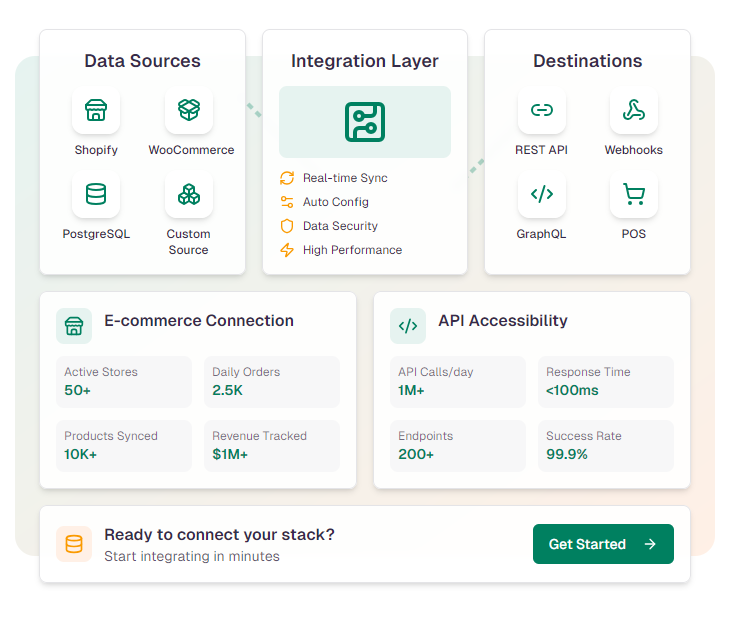Click the E-commerce Connection title
The image size is (730, 619).
tap(199, 321)
